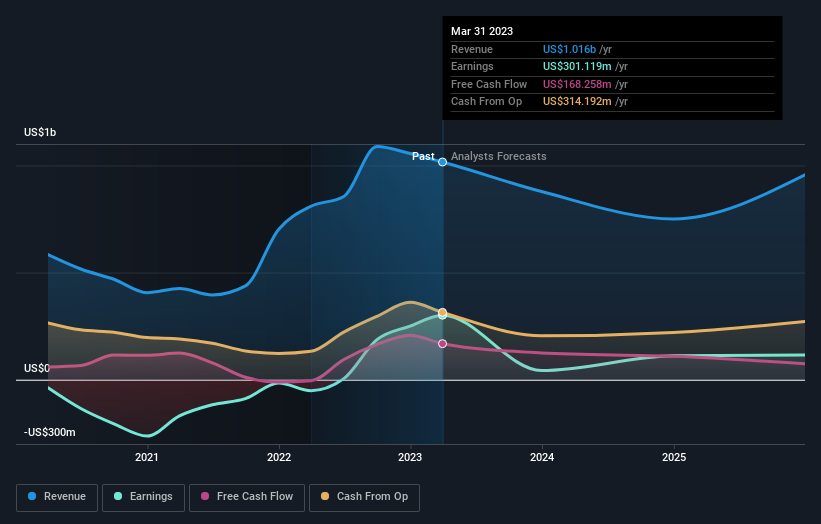Click the tooltip 'Revenue' row label
The image size is (821, 524).
click(472, 49)
